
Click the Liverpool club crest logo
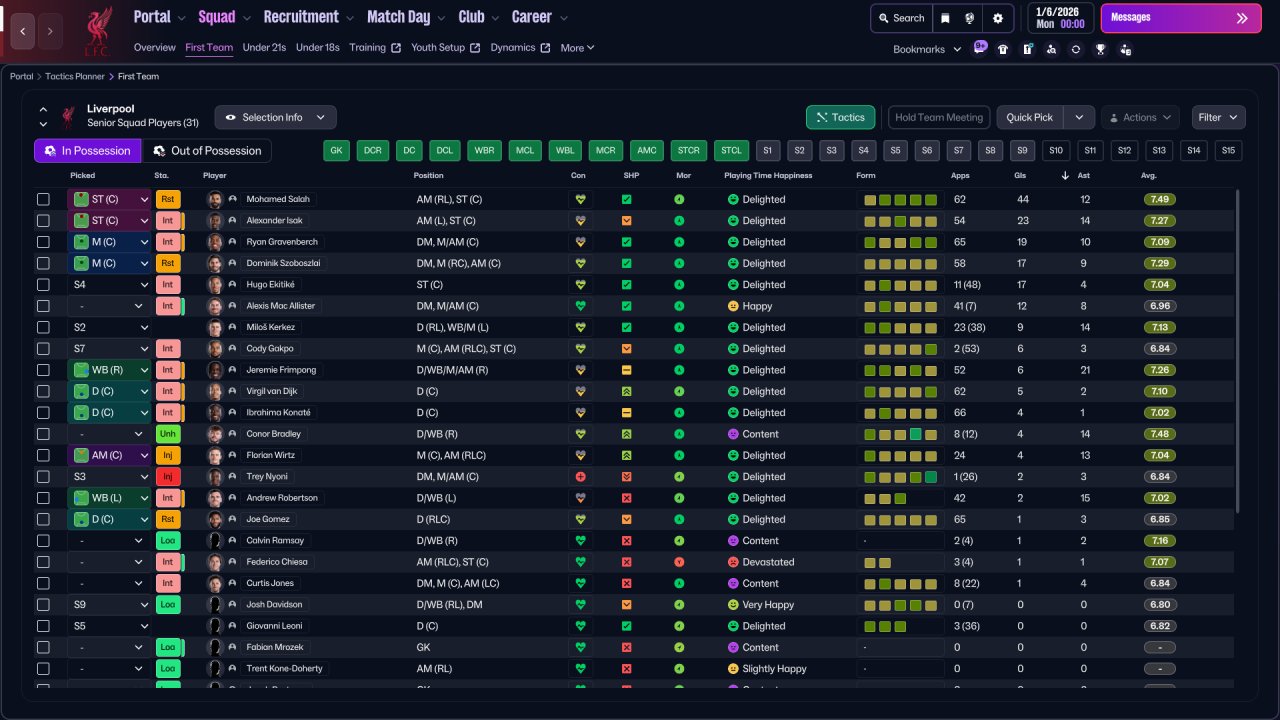pos(98,29)
